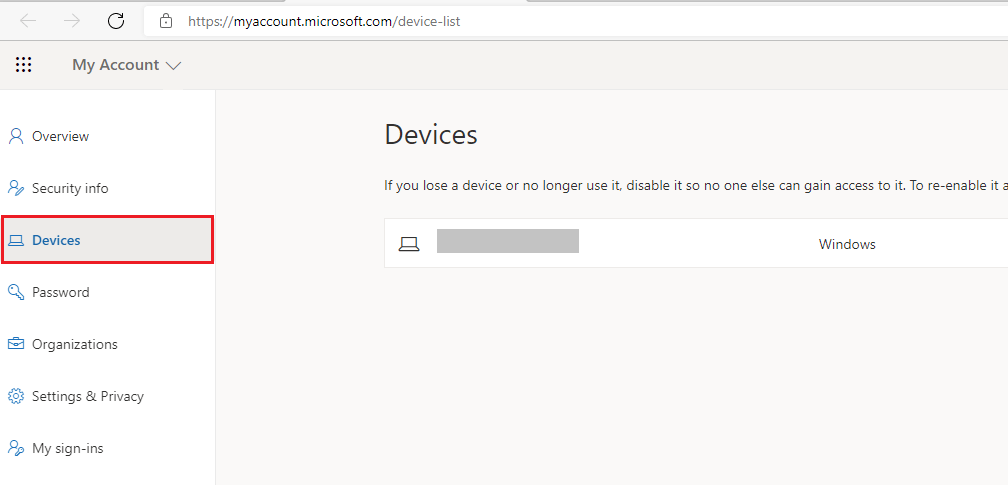Click the key icon beside Password
The width and height of the screenshot is (1008, 485).
point(15,292)
